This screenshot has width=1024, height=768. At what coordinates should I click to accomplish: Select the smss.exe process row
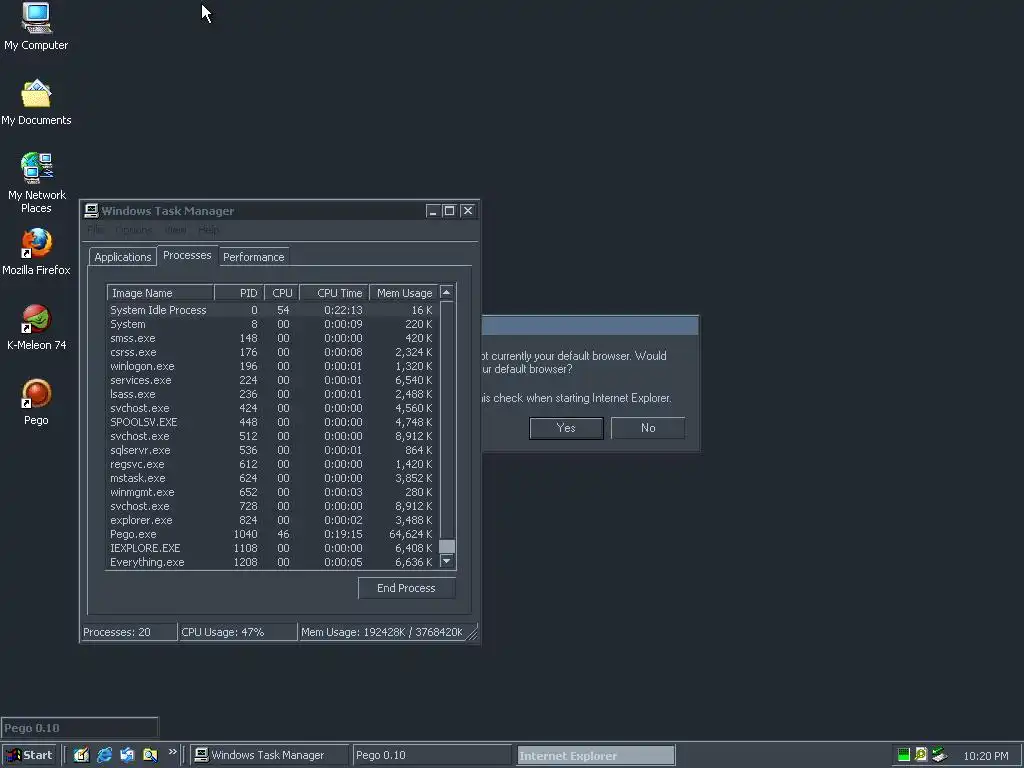[272, 338]
